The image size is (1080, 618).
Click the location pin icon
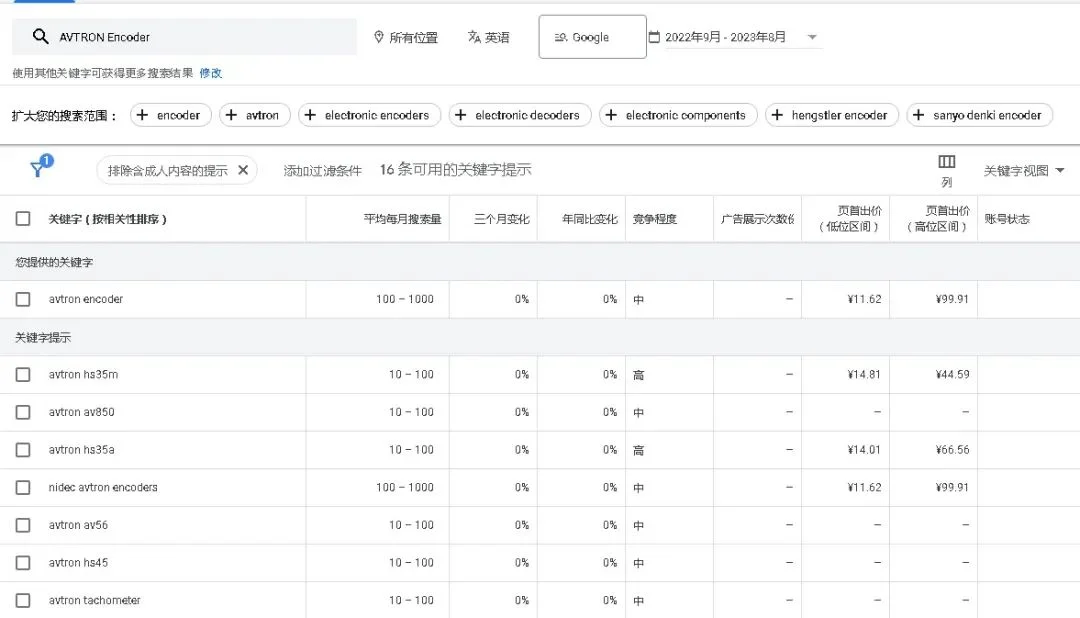378,37
